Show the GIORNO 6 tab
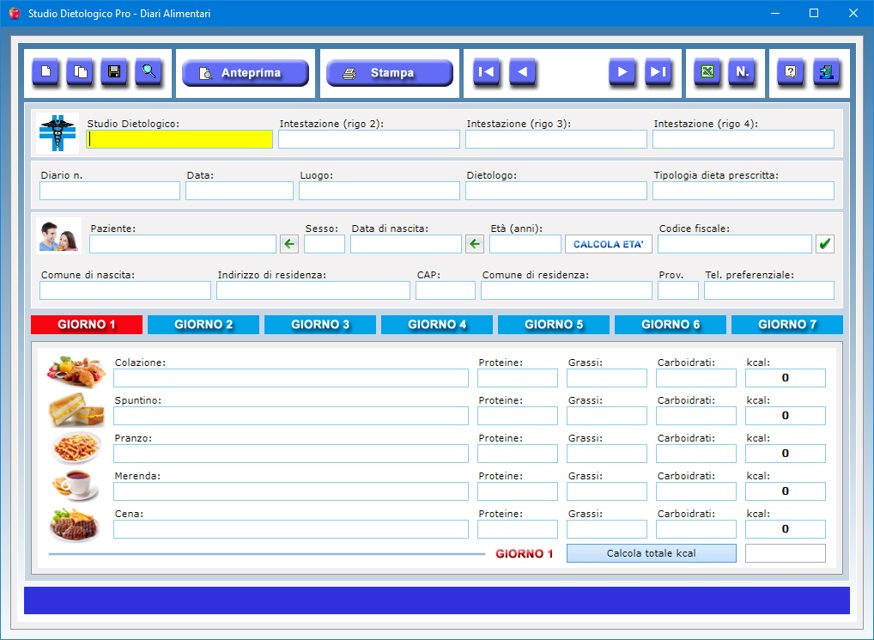 (671, 324)
